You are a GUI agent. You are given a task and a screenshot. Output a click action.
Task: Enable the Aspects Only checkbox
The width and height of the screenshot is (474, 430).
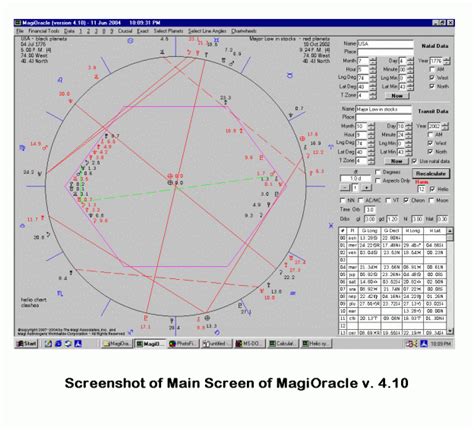378,181
